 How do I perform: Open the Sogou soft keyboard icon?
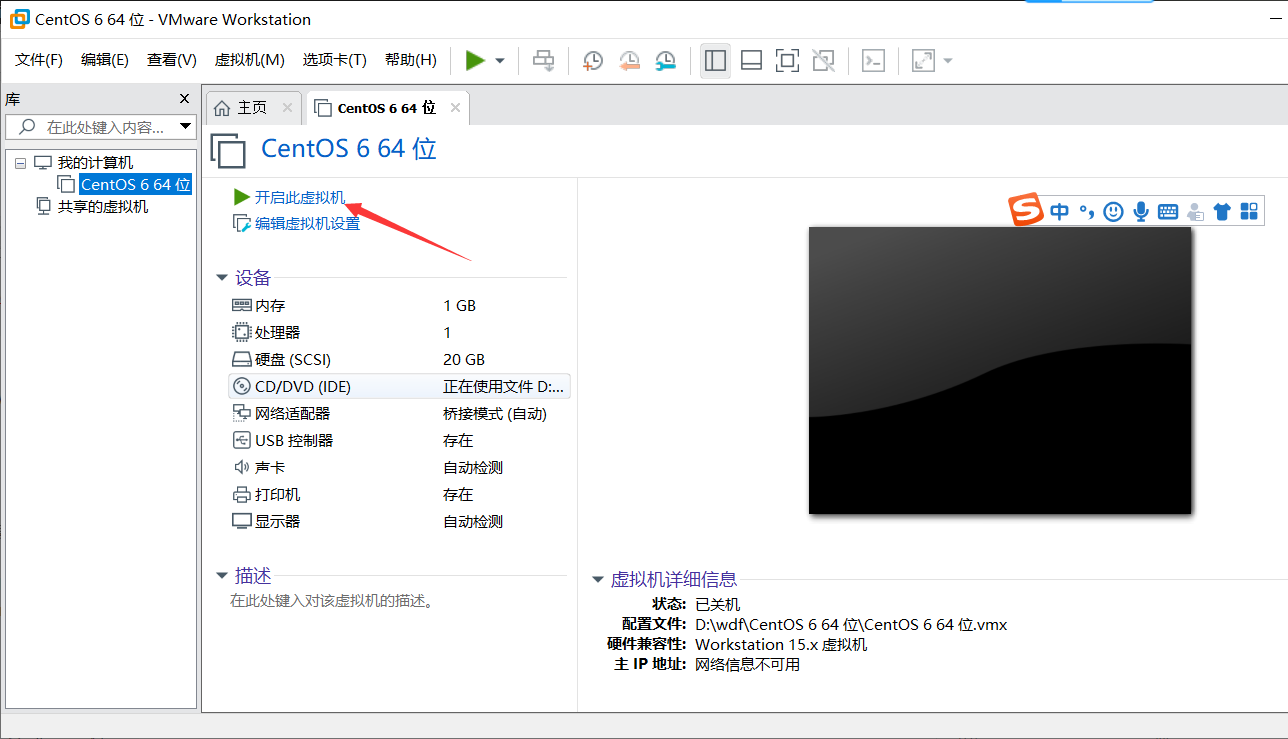(x=1168, y=211)
